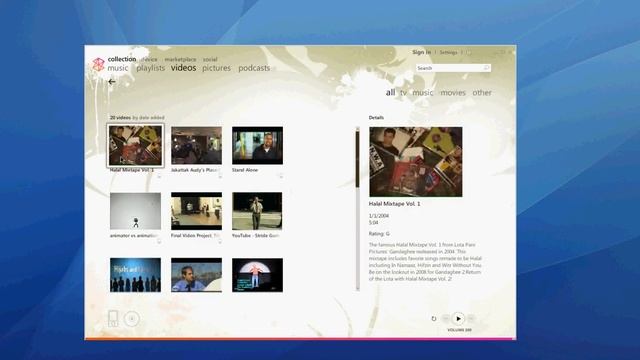Switch to the collection section
The height and width of the screenshot is (360, 640).
[x=122, y=59]
